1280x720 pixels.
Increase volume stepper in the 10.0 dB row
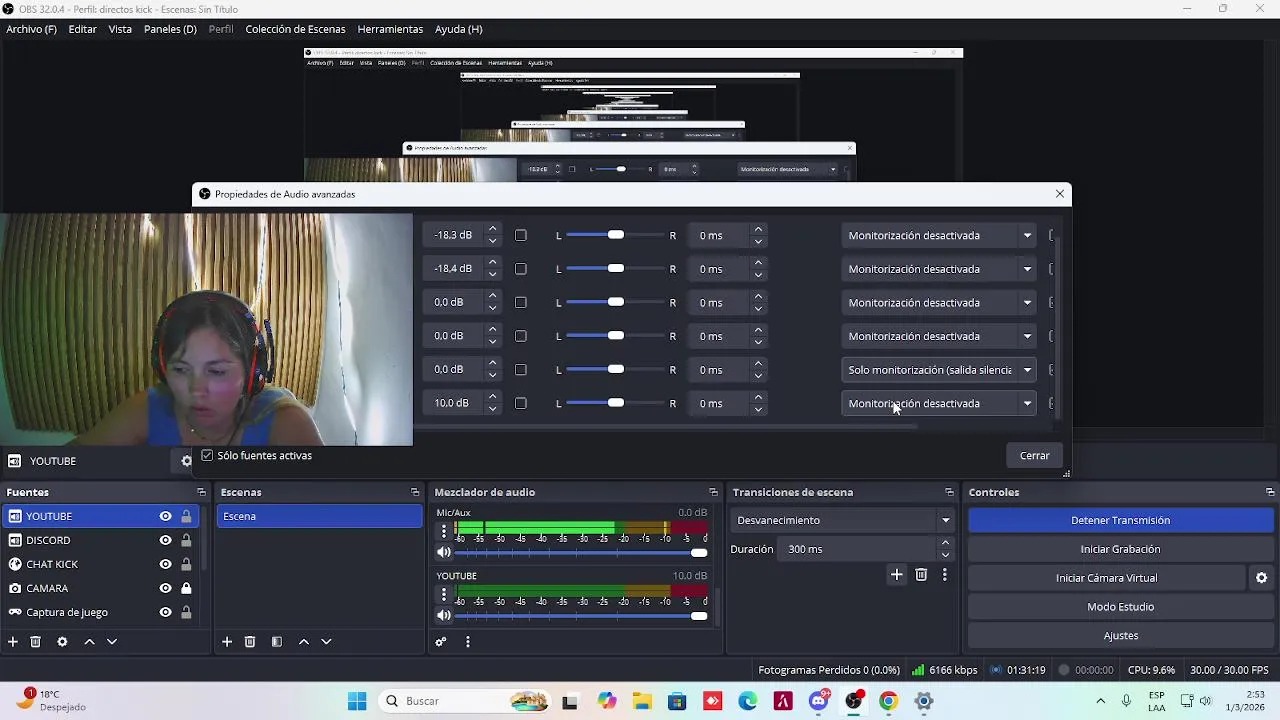[492, 397]
